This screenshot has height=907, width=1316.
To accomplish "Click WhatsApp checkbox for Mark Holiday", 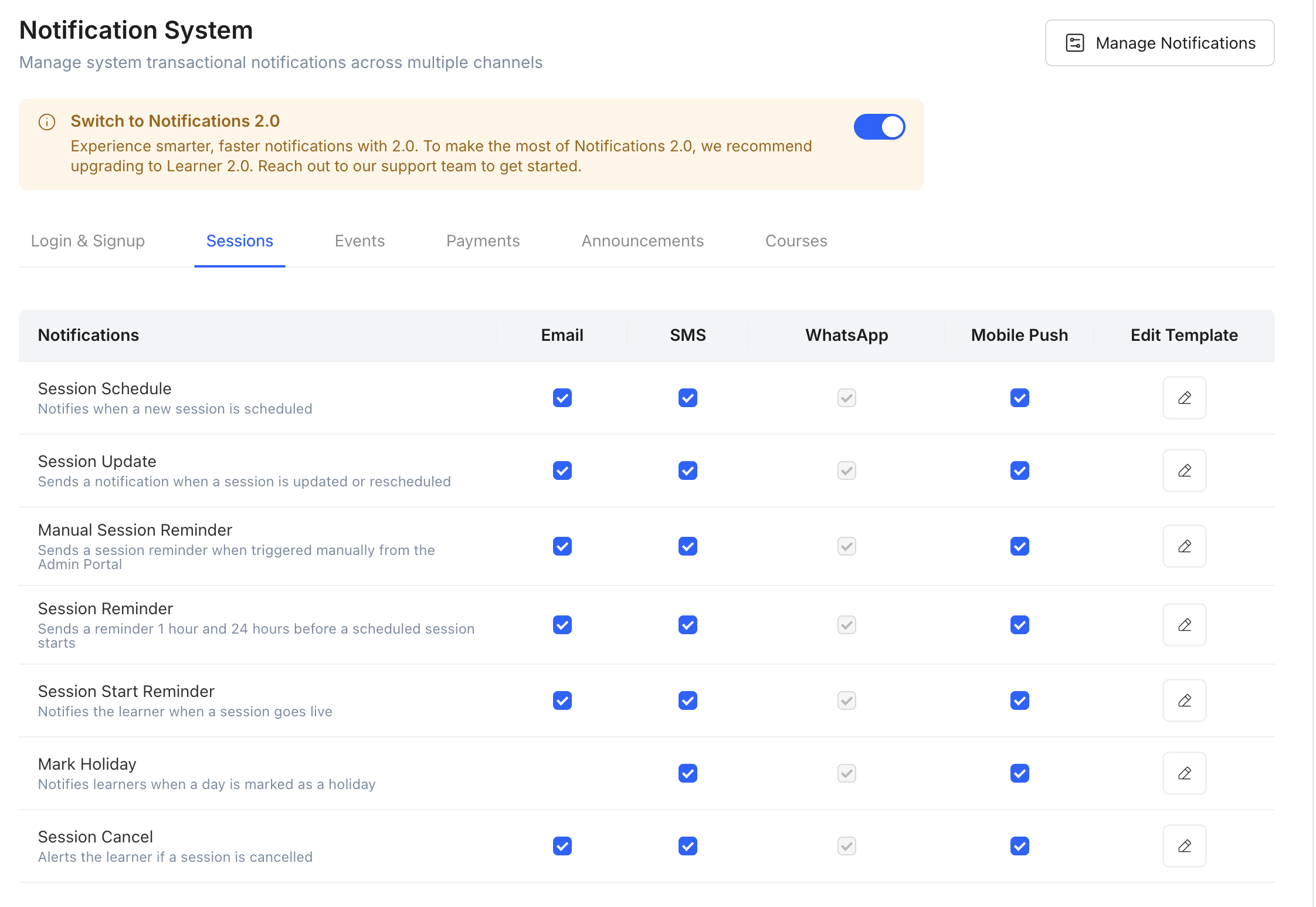I will point(847,773).
